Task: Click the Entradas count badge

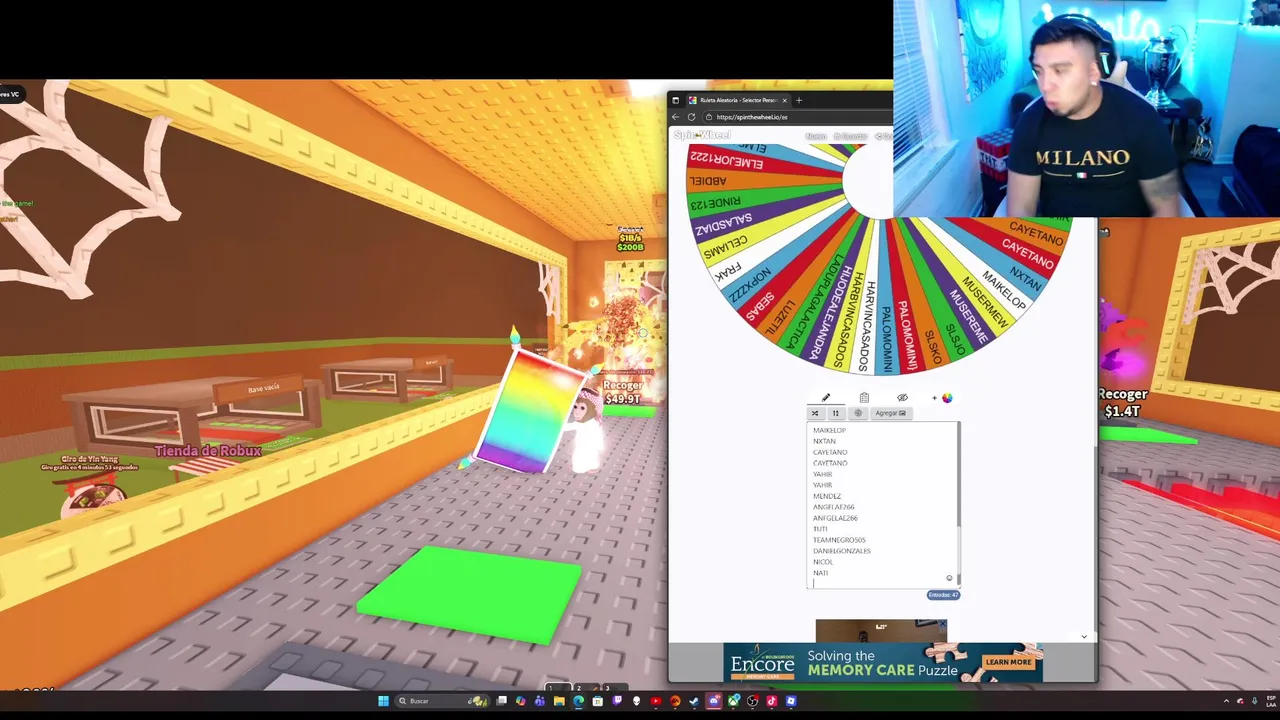Action: point(943,595)
